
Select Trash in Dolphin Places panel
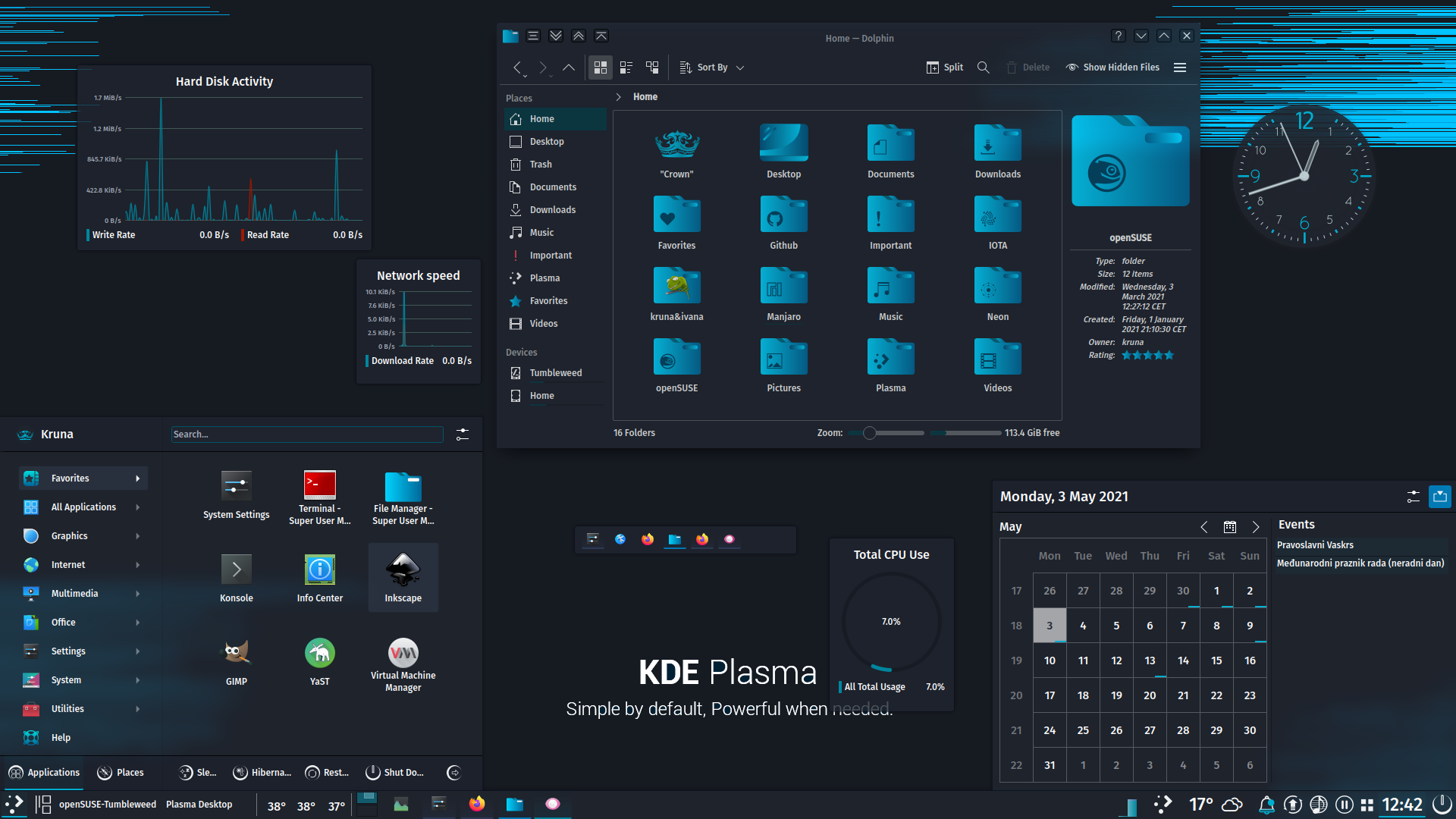pos(556,165)
